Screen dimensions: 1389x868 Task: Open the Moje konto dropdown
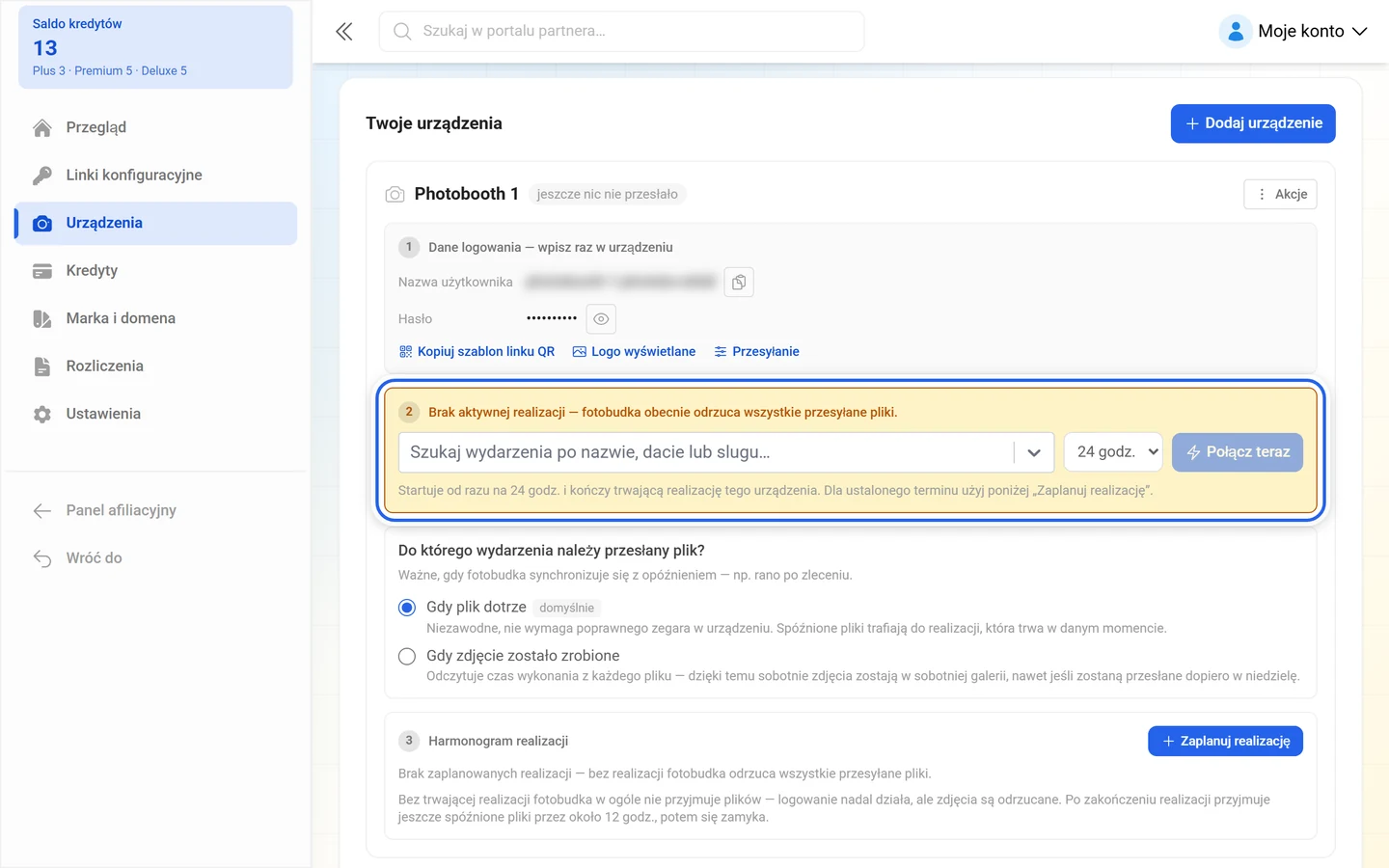coord(1294,32)
